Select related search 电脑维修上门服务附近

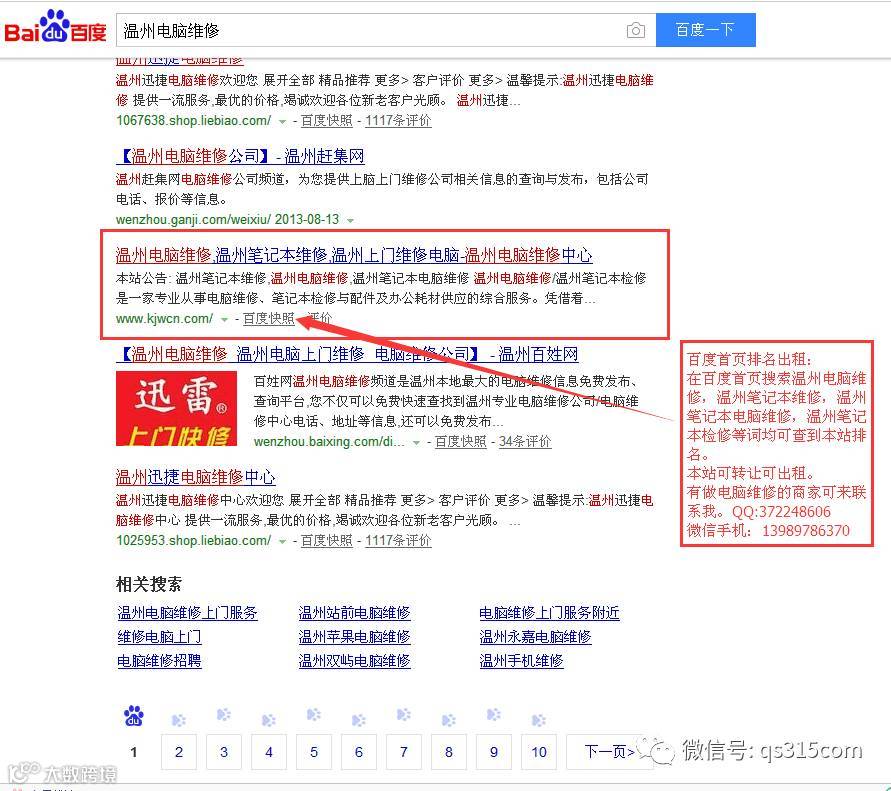point(549,613)
